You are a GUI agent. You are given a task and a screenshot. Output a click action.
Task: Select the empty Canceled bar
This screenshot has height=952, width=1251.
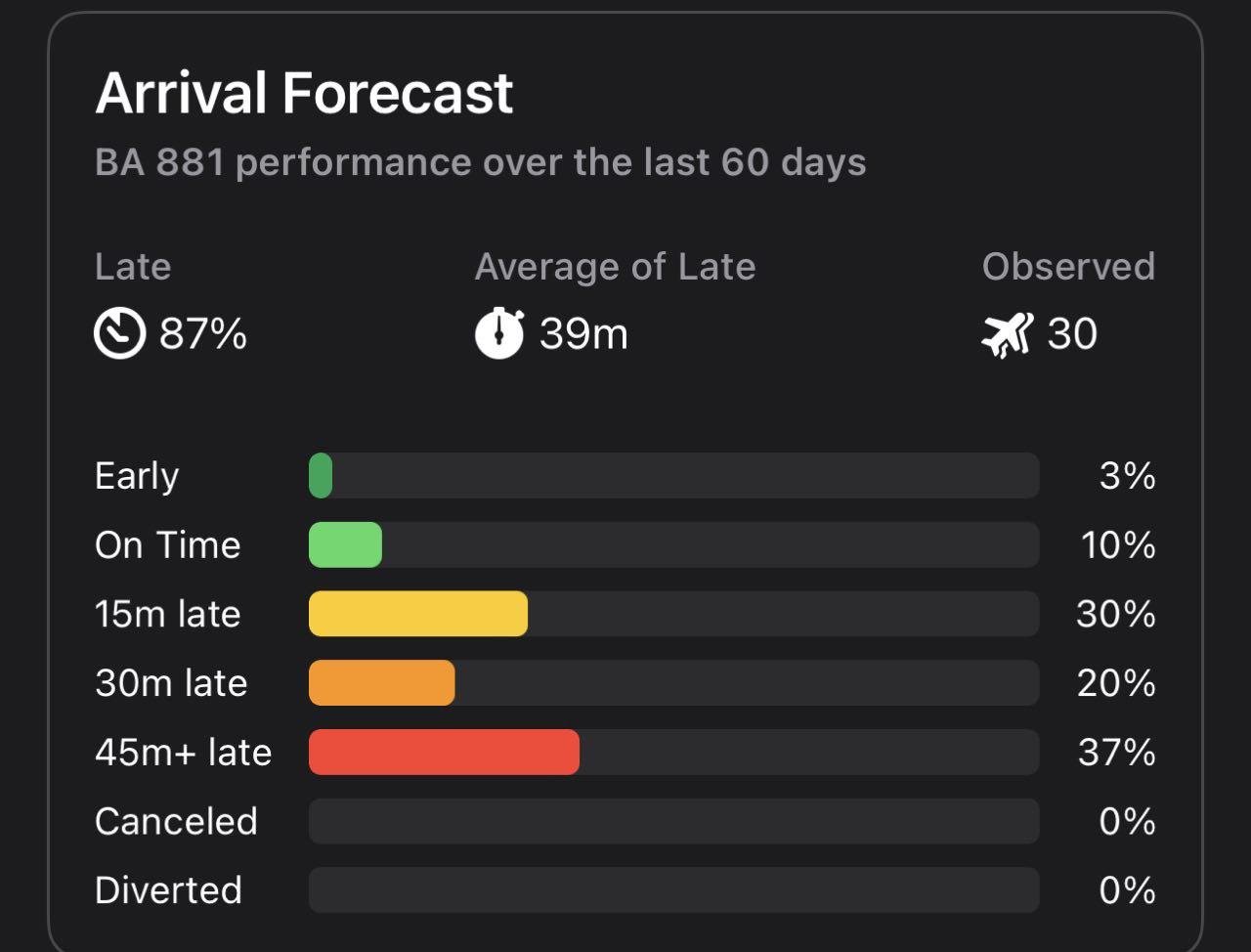[673, 821]
